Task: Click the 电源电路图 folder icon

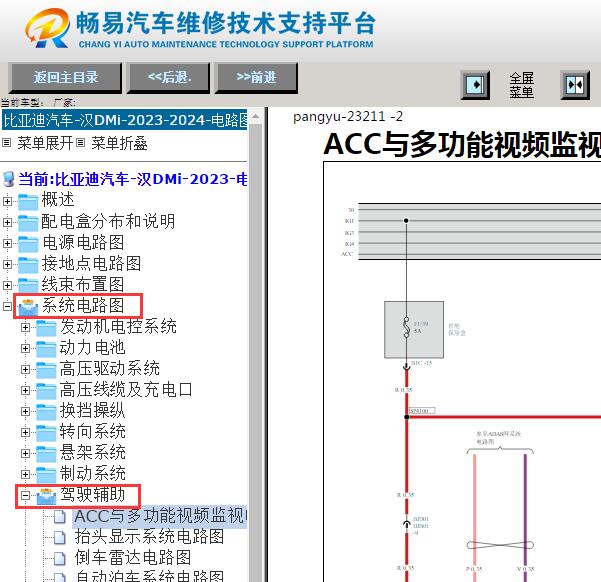Action: point(28,244)
